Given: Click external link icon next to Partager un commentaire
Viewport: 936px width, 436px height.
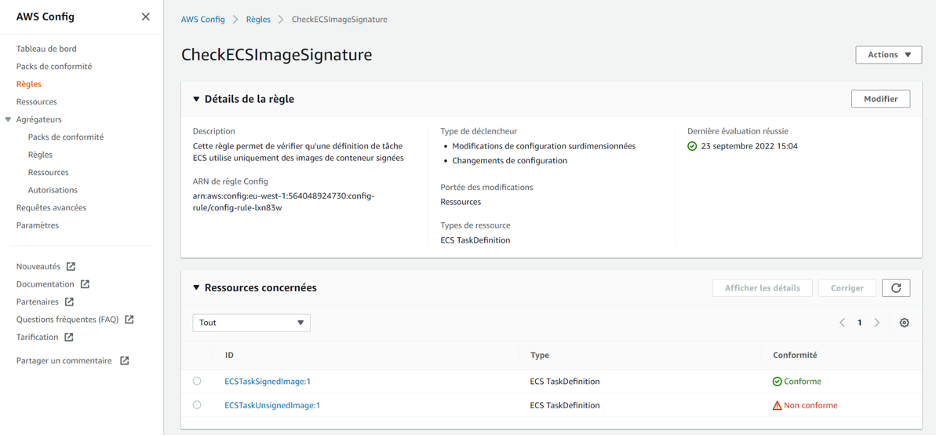Looking at the screenshot, I should [x=124, y=361].
